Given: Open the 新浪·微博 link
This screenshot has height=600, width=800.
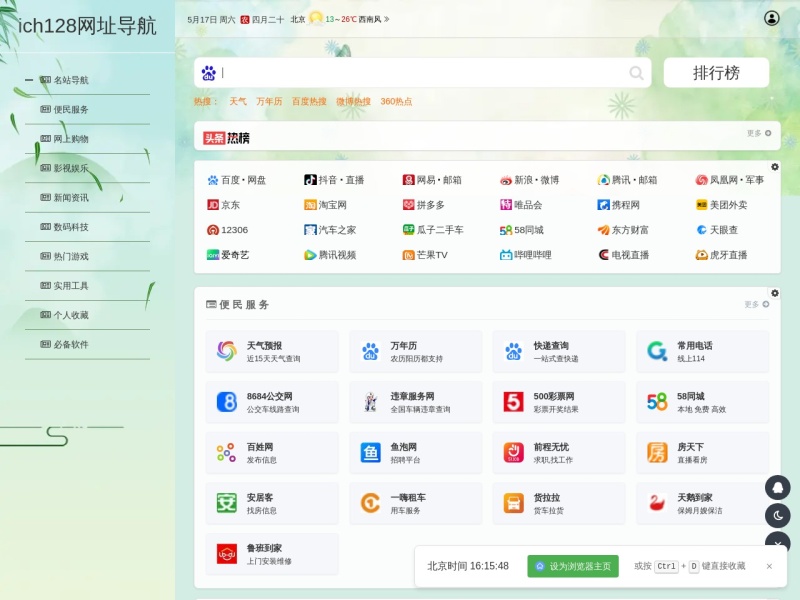Looking at the screenshot, I should click(530, 180).
